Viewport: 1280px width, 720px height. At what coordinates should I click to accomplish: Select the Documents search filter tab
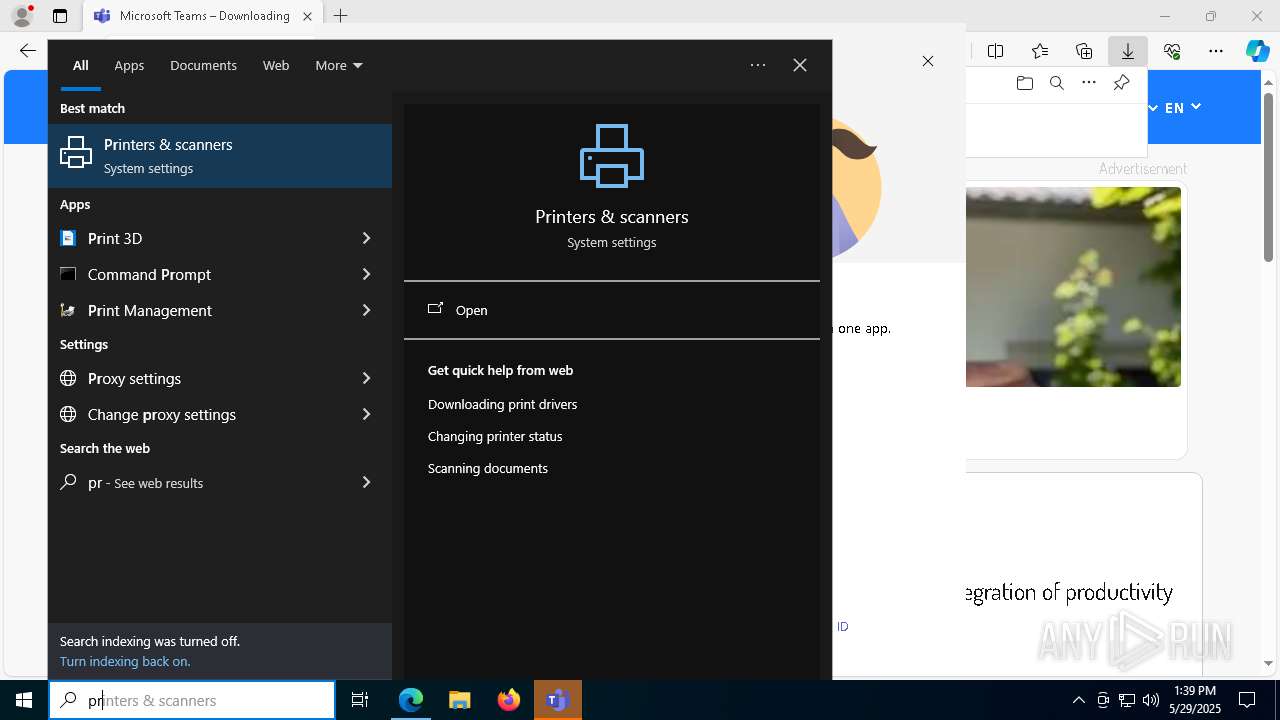click(x=203, y=65)
